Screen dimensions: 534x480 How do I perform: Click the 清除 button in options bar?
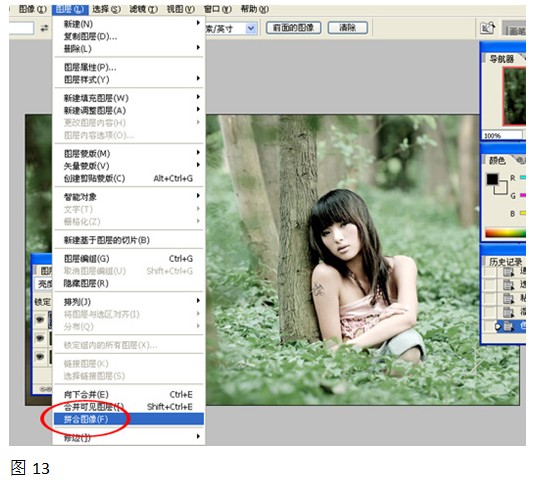[x=348, y=28]
